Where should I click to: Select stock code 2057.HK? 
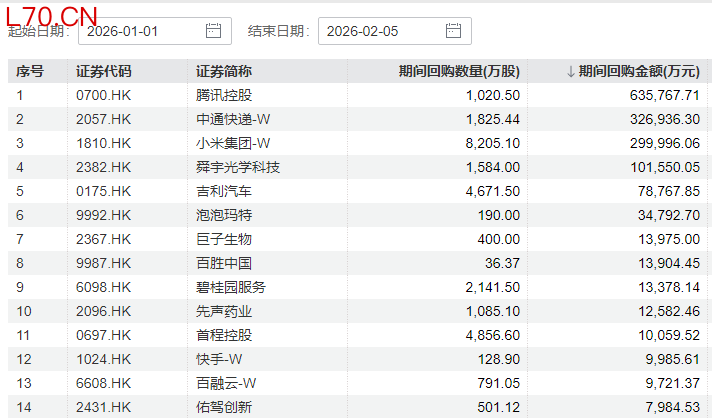[x=104, y=119]
